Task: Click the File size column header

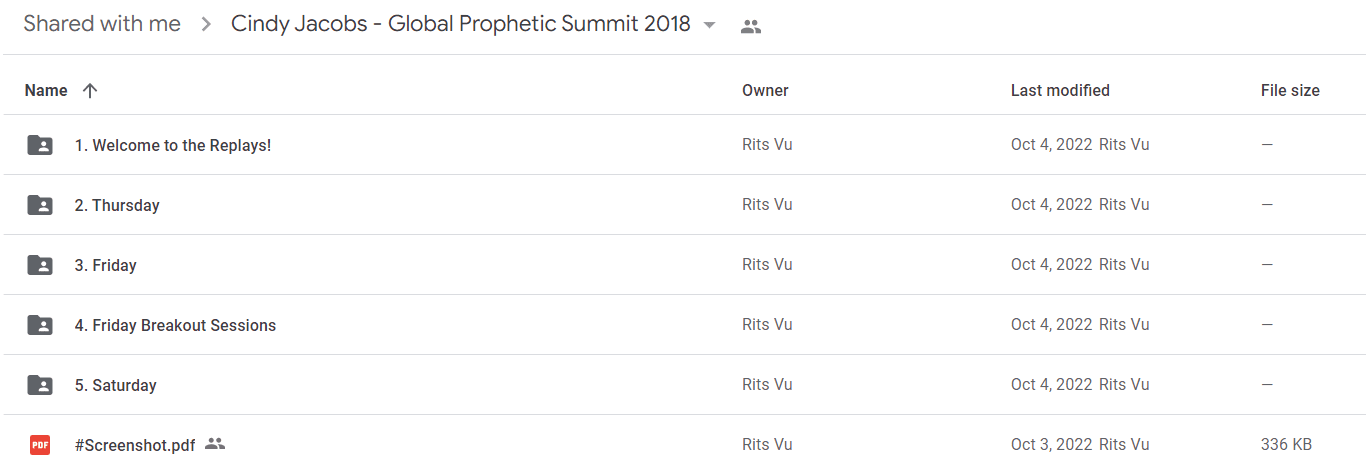Action: 1290,90
